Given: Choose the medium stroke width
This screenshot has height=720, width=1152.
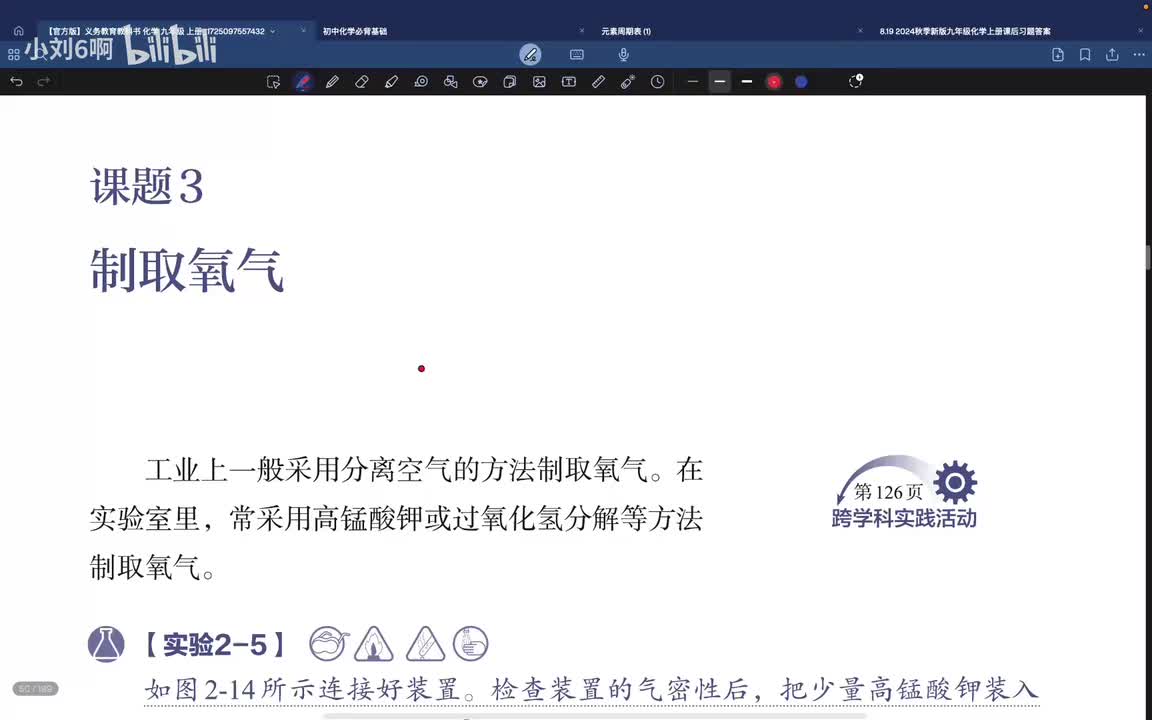Looking at the screenshot, I should click(x=720, y=82).
